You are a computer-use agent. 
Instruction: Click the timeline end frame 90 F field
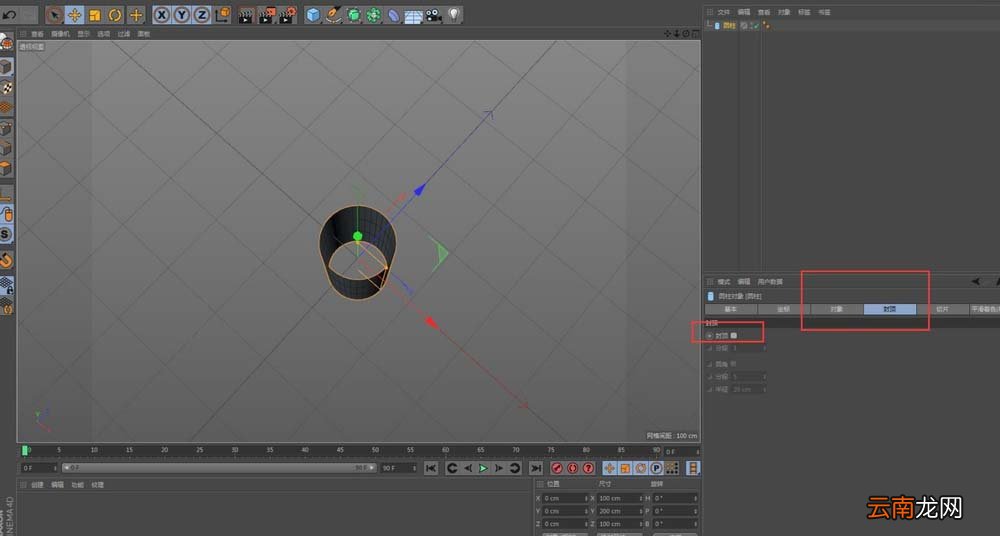pyautogui.click(x=399, y=468)
